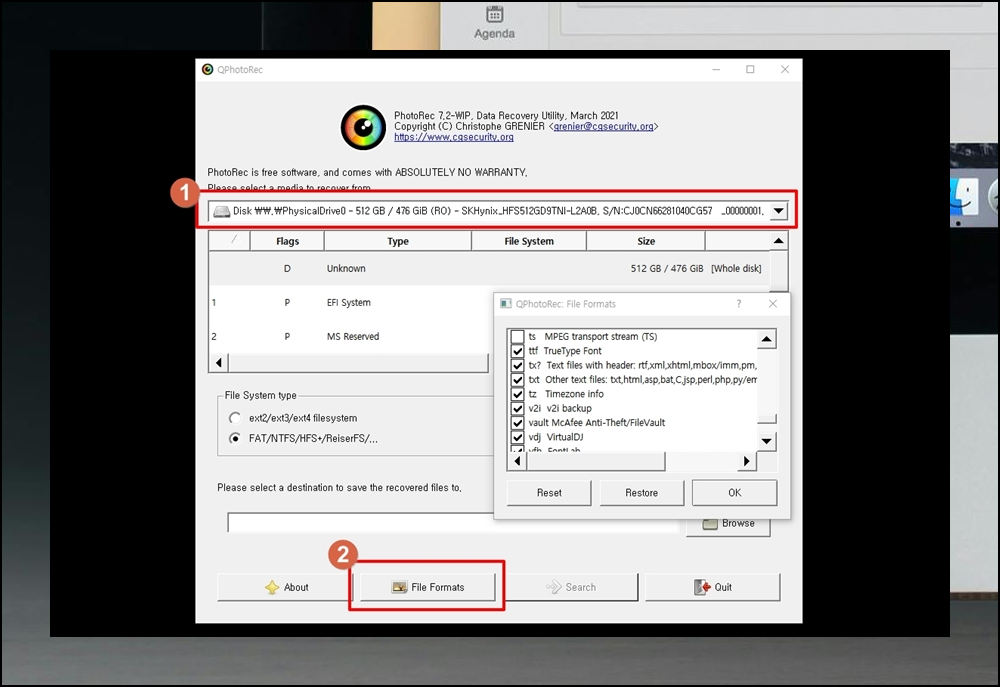Open the File Formats button

(x=427, y=587)
